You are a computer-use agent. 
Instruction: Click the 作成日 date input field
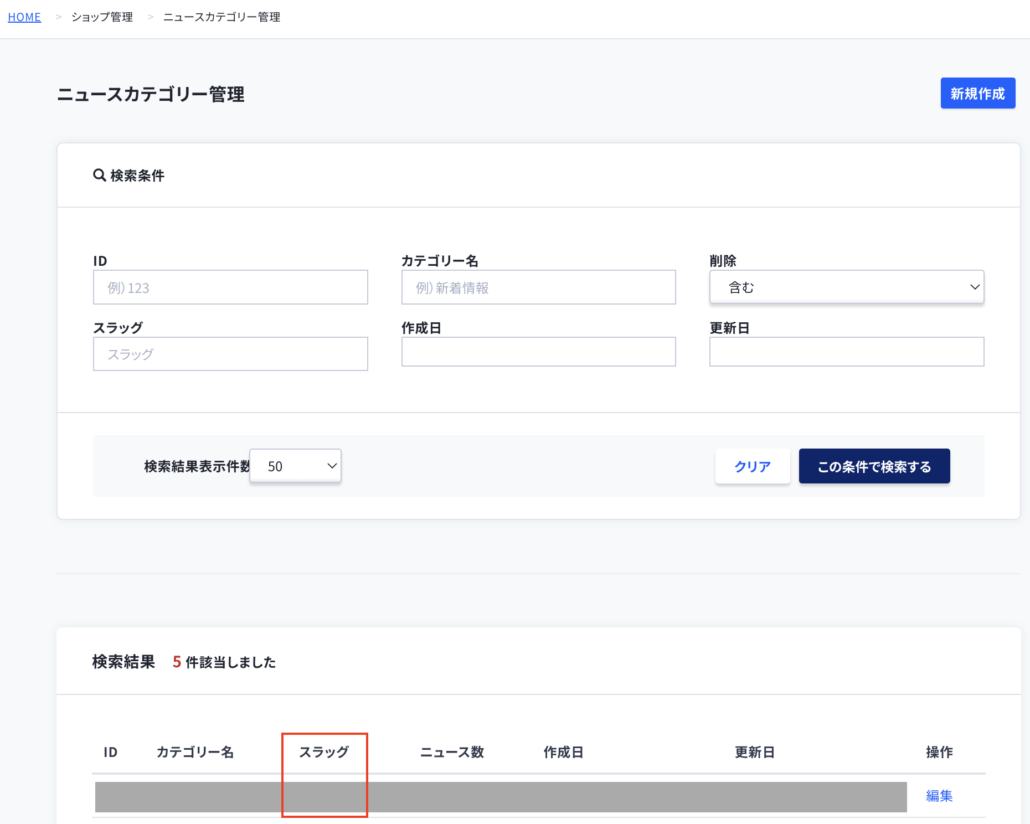pos(539,352)
